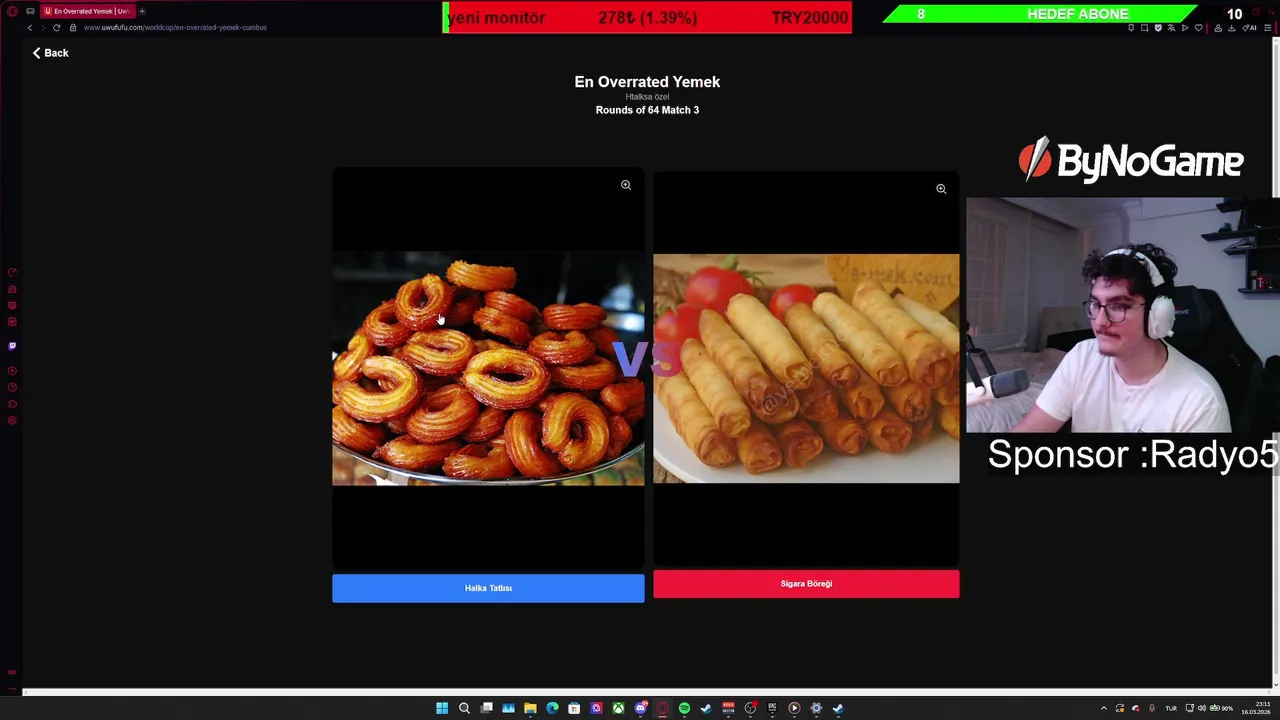Open the ad blocker shield
1280x720 pixels.
(x=1158, y=28)
